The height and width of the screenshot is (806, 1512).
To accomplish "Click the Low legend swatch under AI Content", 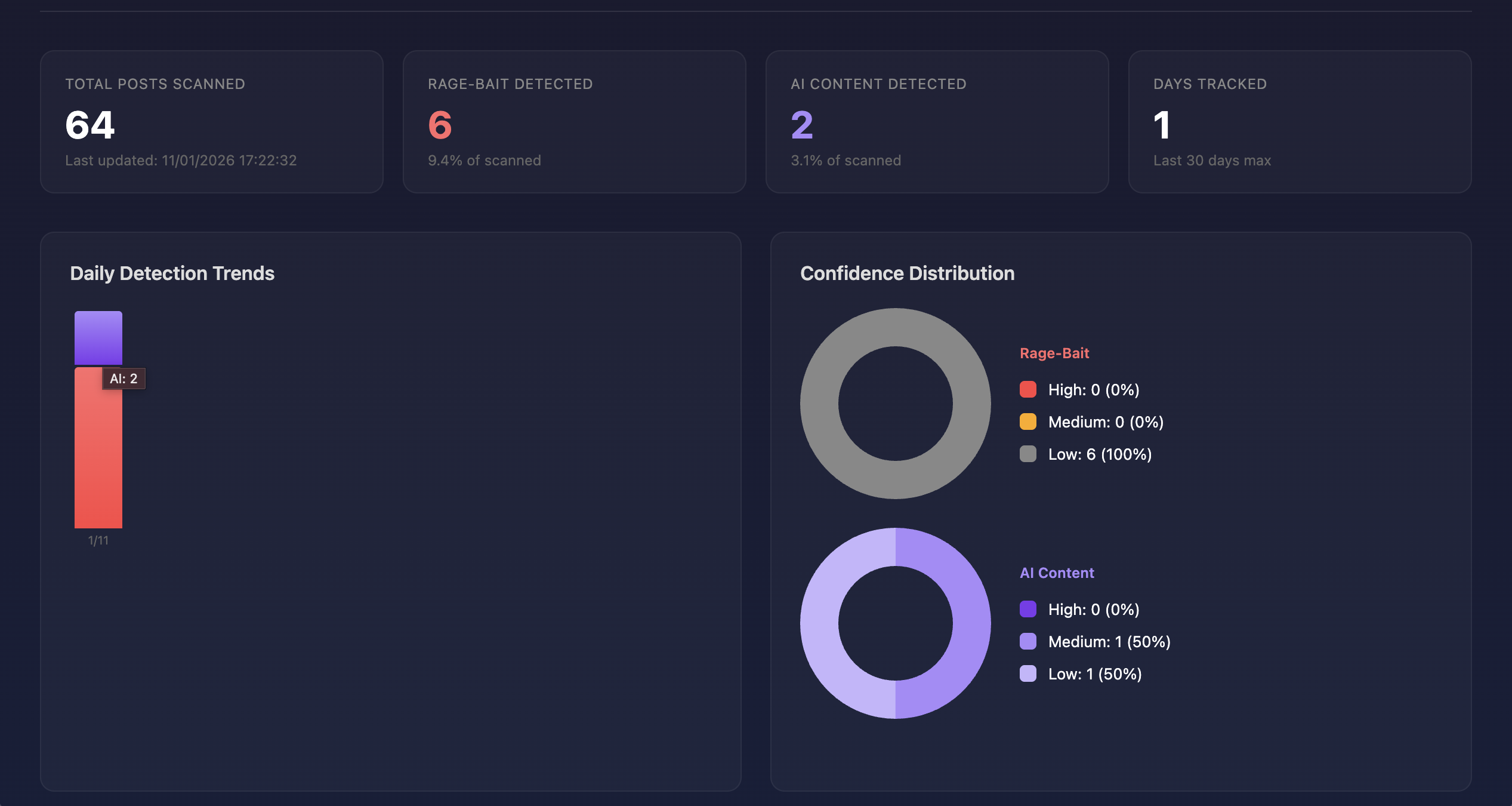I will pyautogui.click(x=1029, y=673).
